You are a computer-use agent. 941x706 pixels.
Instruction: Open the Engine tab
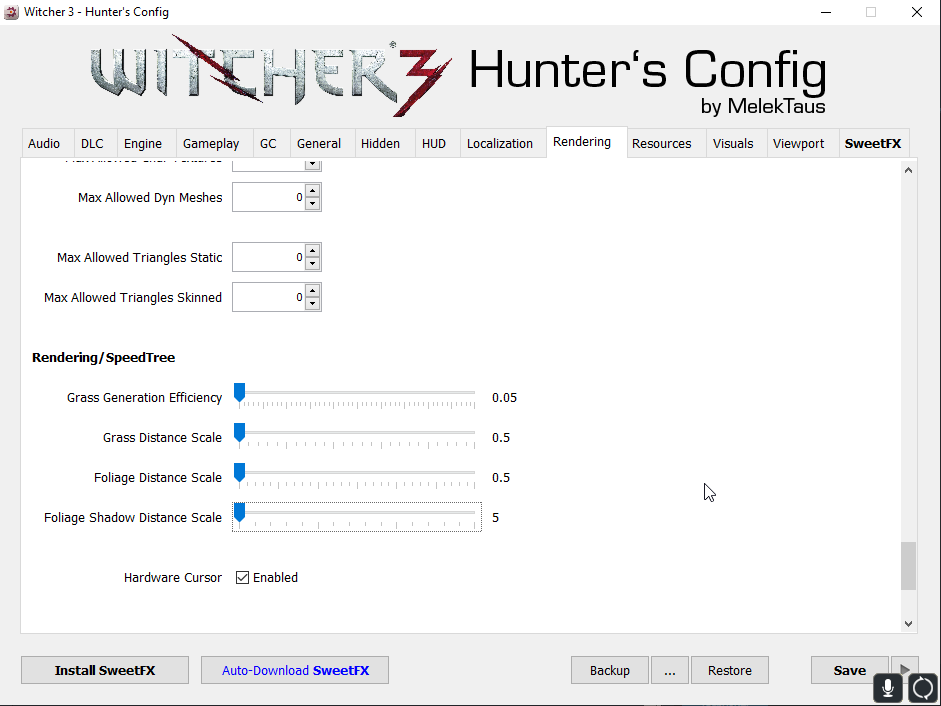(146, 143)
